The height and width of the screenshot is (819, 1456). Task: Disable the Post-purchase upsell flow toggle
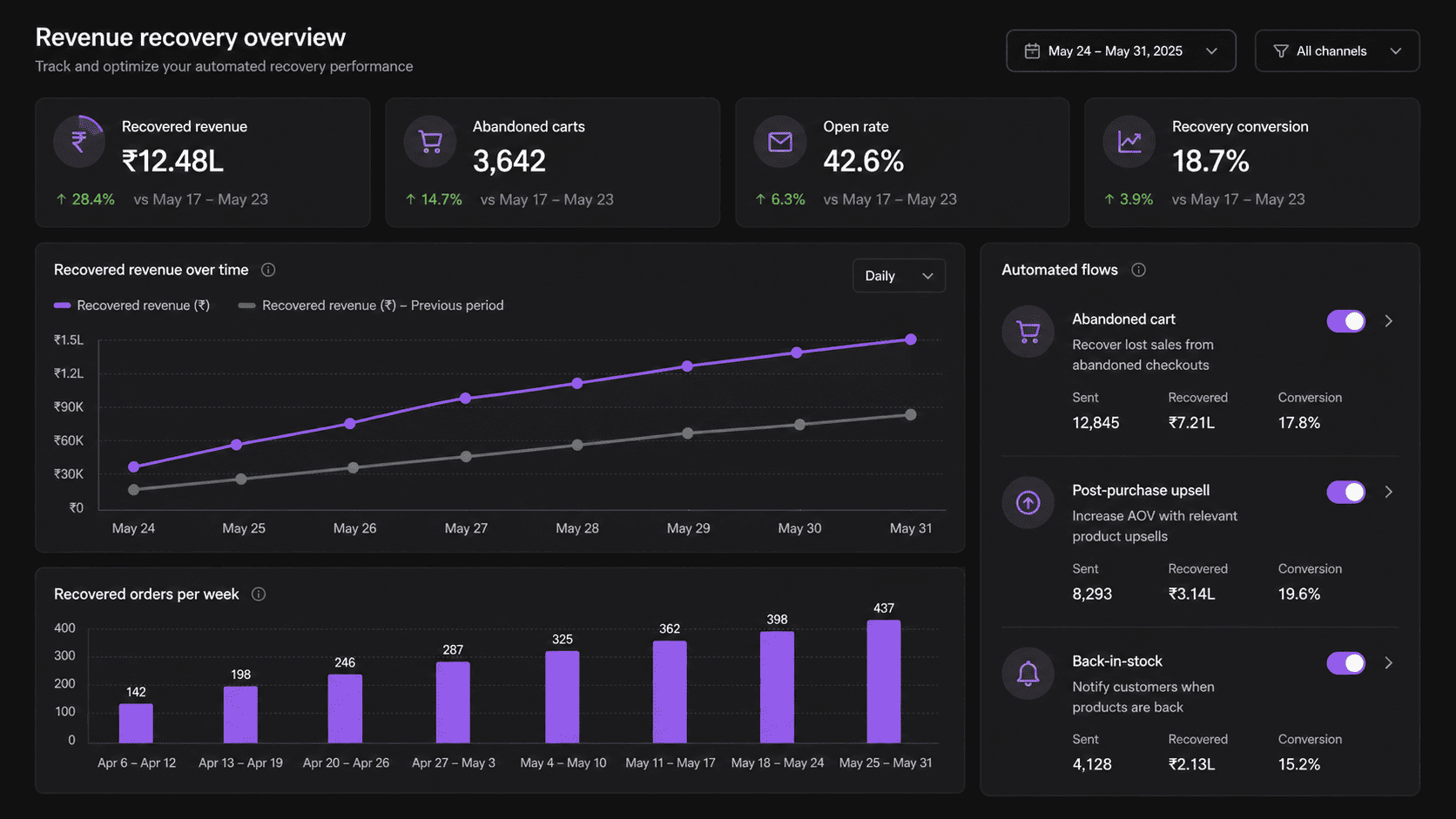(x=1346, y=492)
